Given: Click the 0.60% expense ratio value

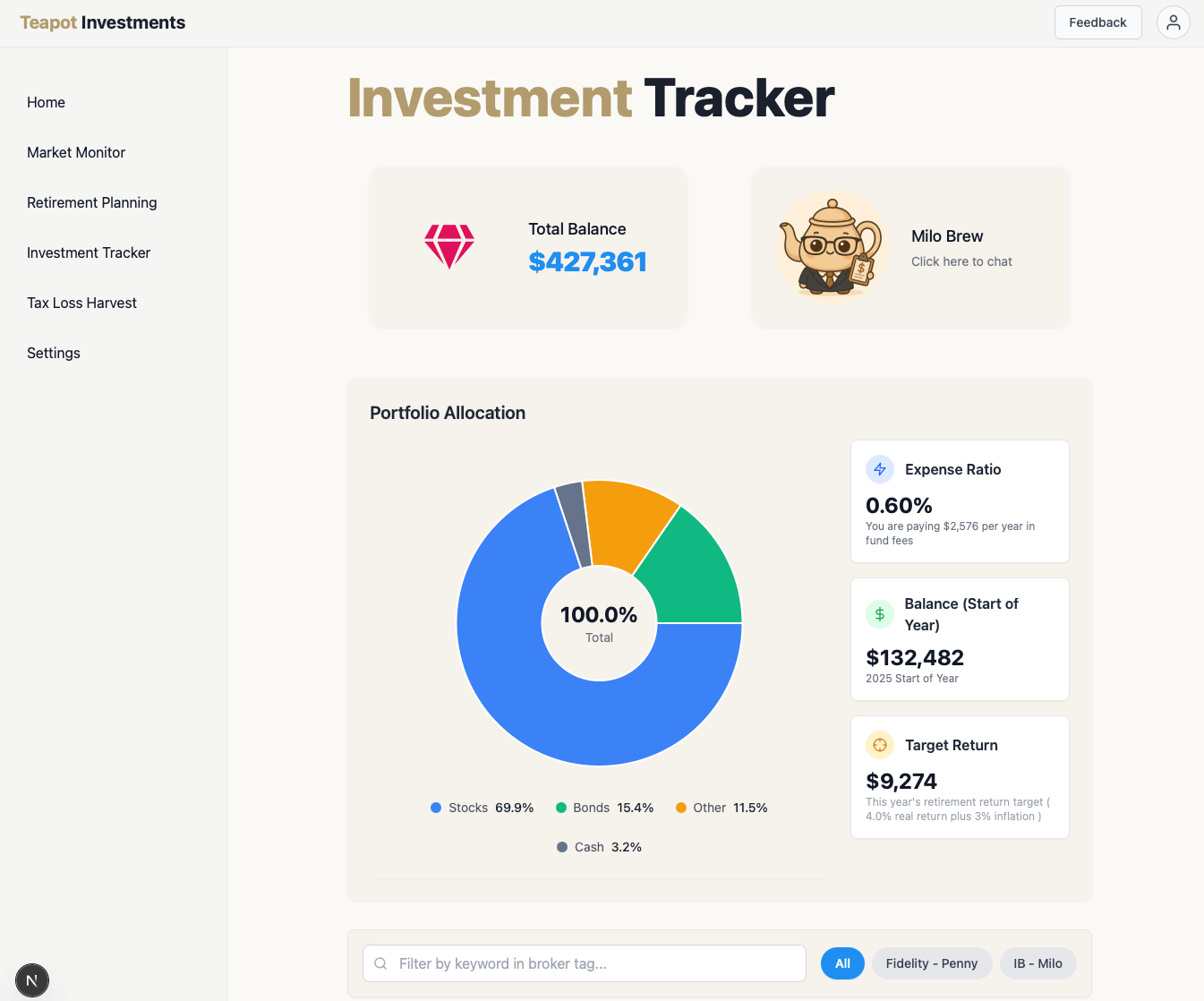Looking at the screenshot, I should (x=899, y=506).
